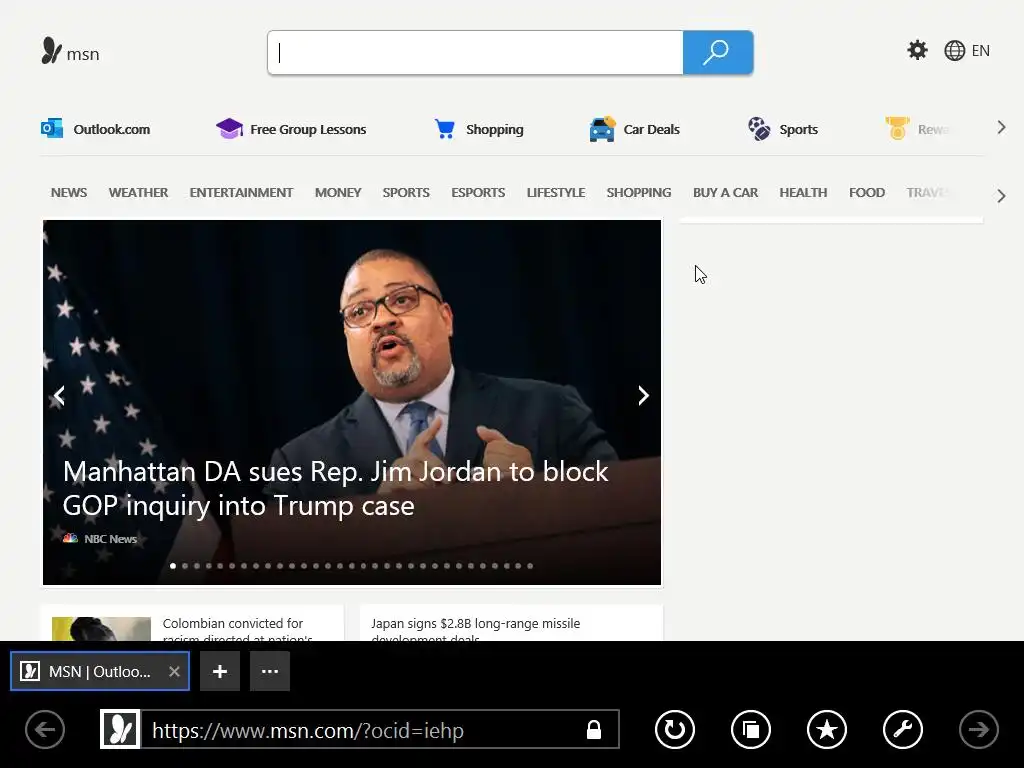Click the site favicon beside address bar
Screen dimensions: 1024x768
[x=120, y=729]
